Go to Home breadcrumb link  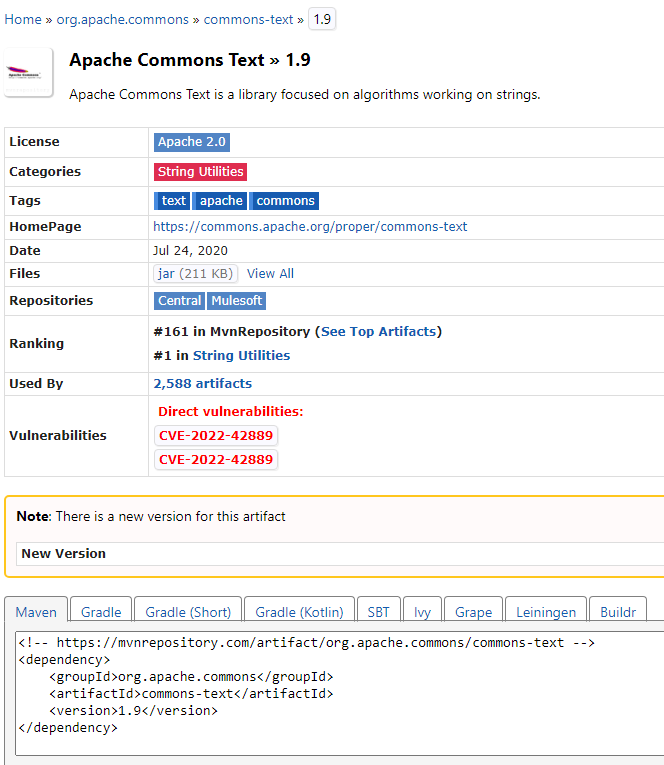point(23,20)
